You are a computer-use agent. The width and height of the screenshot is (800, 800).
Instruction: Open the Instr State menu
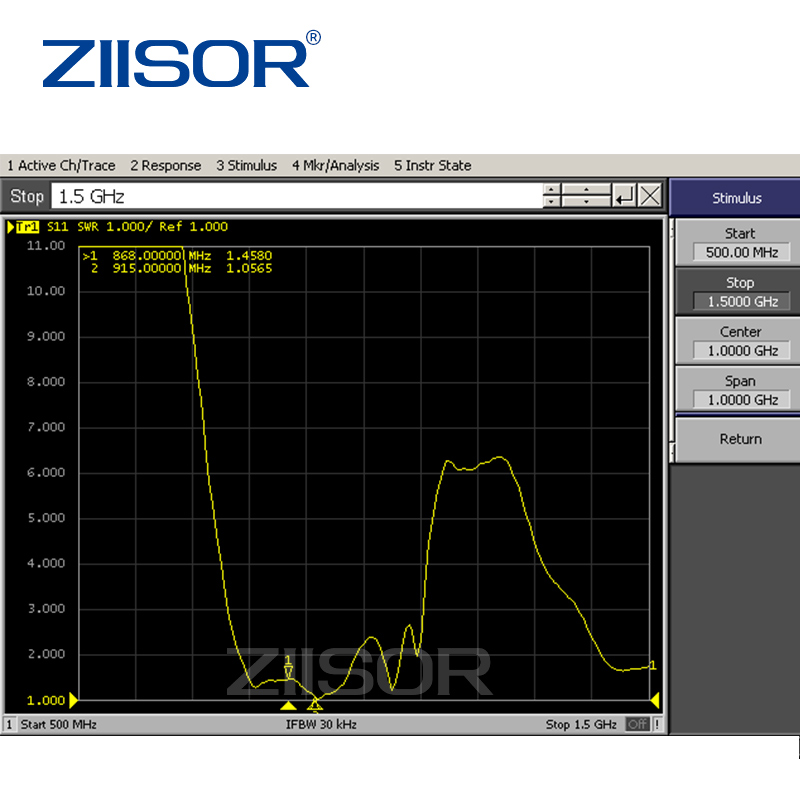tap(432, 165)
